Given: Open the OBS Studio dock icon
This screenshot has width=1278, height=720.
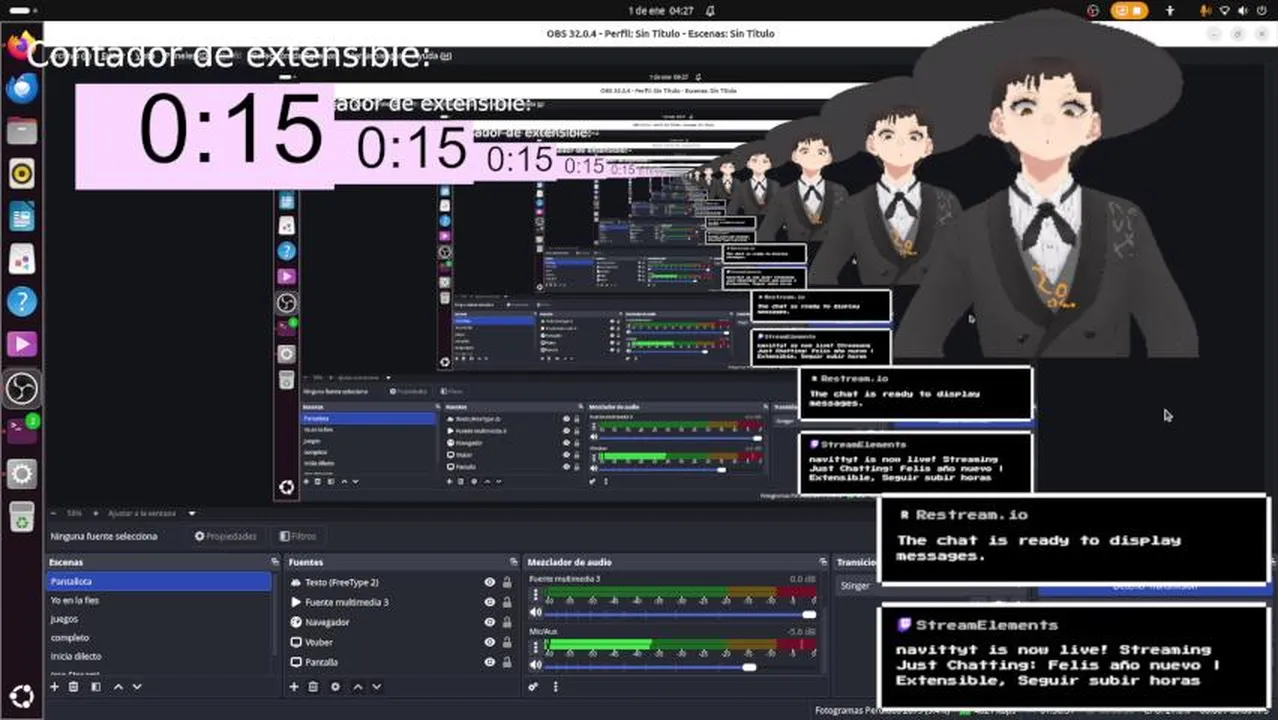Looking at the screenshot, I should 22,388.
